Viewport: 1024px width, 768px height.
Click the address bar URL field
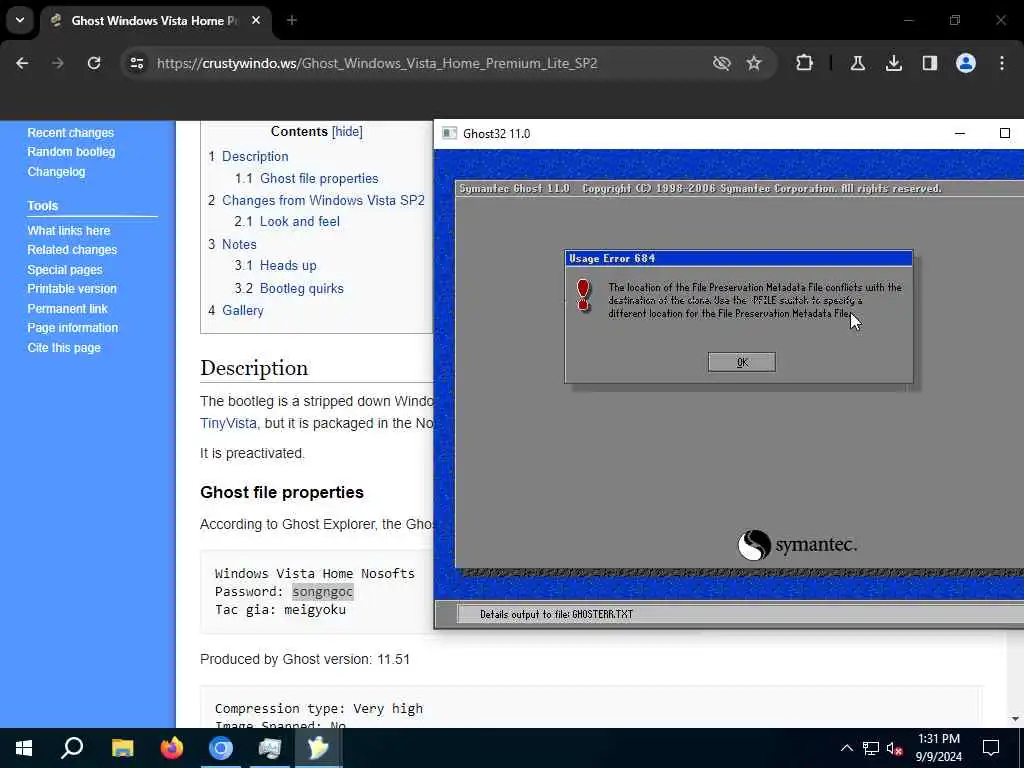(377, 63)
